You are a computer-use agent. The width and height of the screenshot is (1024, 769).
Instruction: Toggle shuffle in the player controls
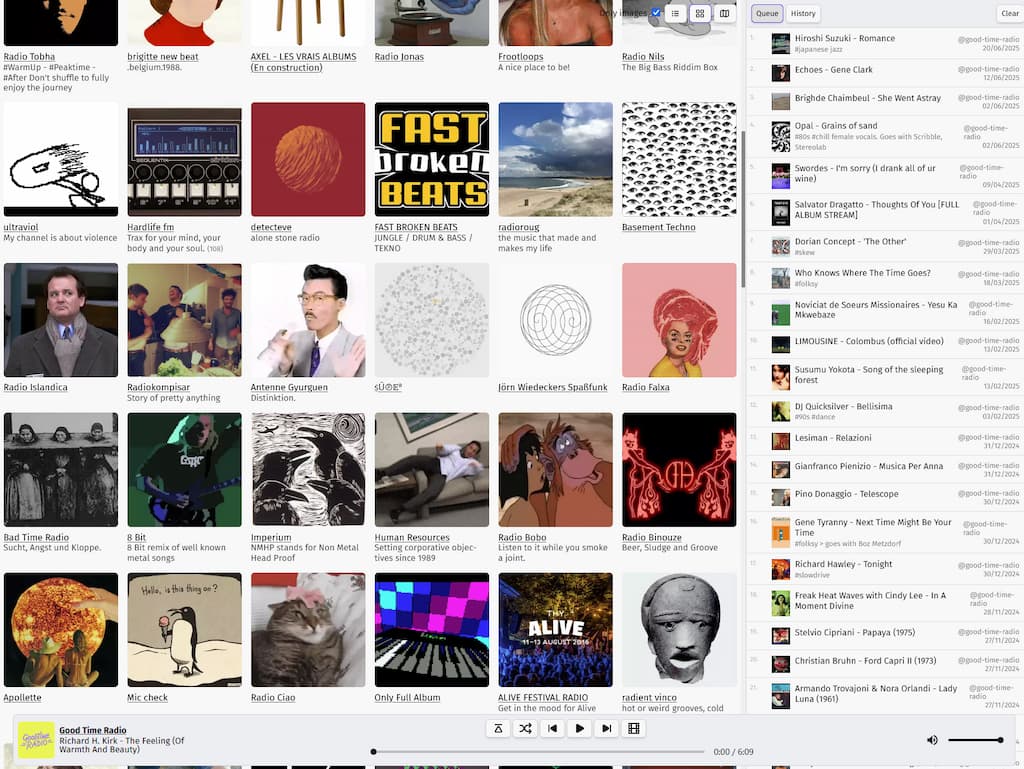[525, 729]
